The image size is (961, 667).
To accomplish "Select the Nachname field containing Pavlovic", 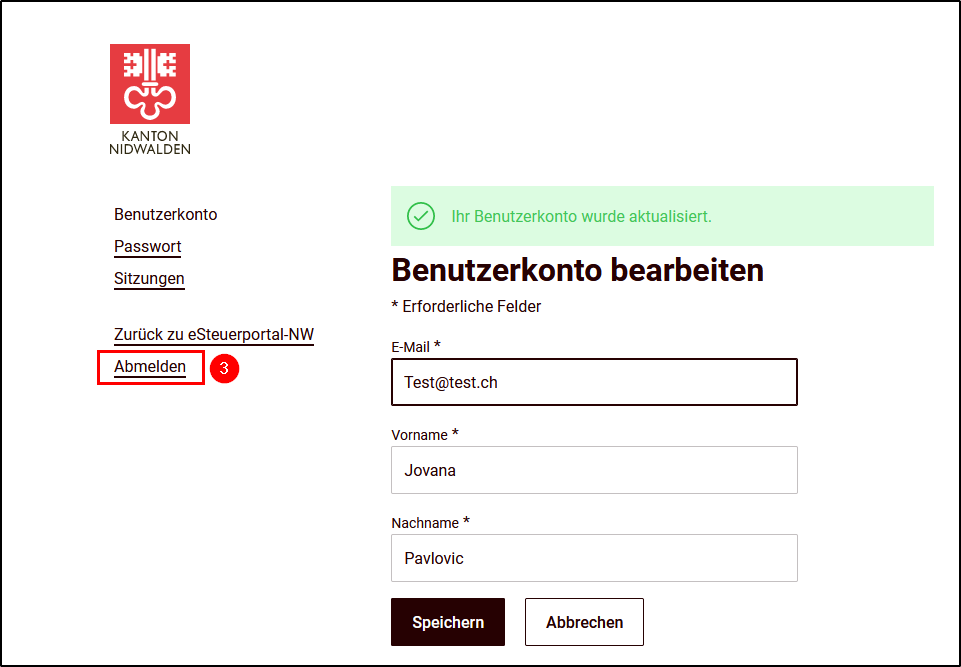I will [594, 558].
